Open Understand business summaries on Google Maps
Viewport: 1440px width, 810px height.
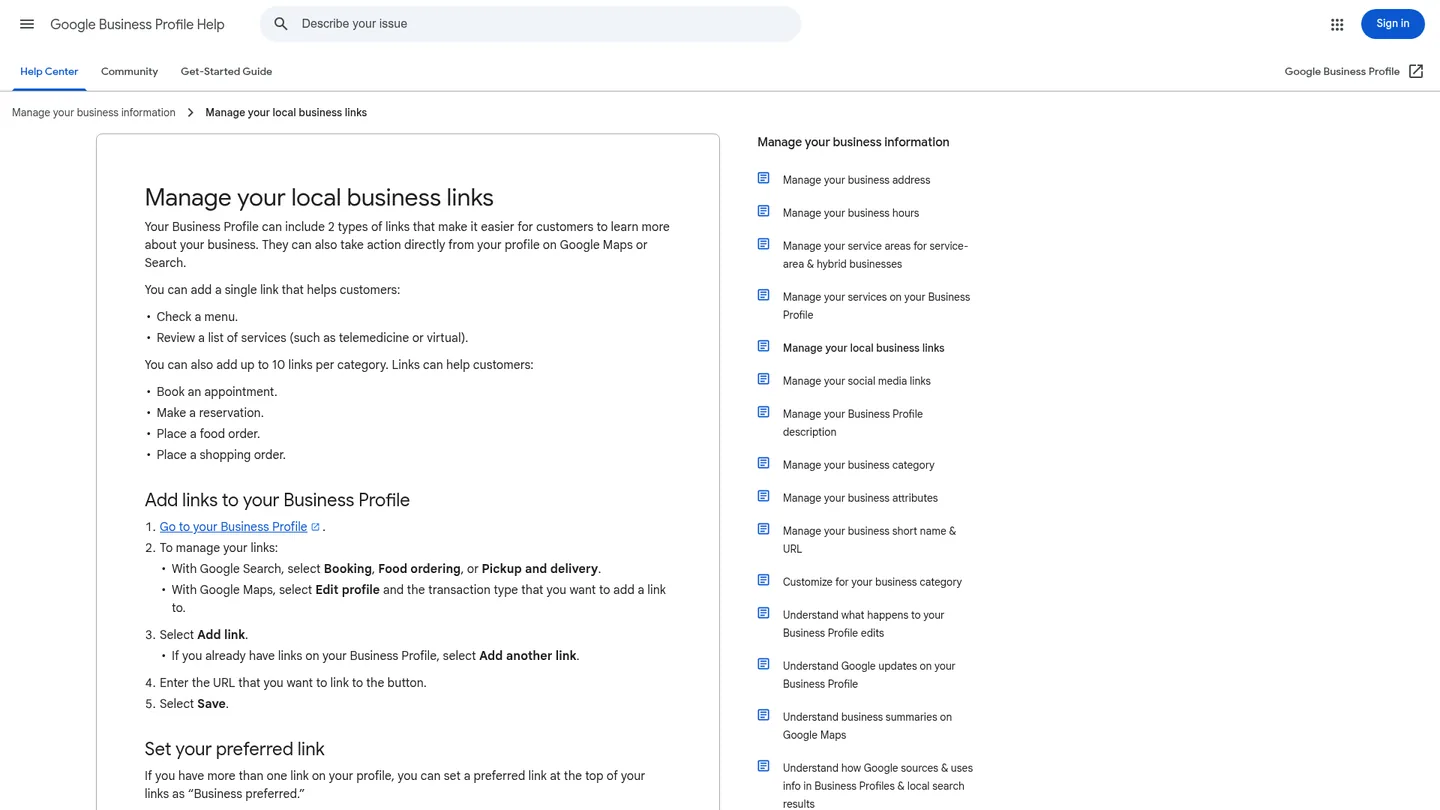click(867, 726)
